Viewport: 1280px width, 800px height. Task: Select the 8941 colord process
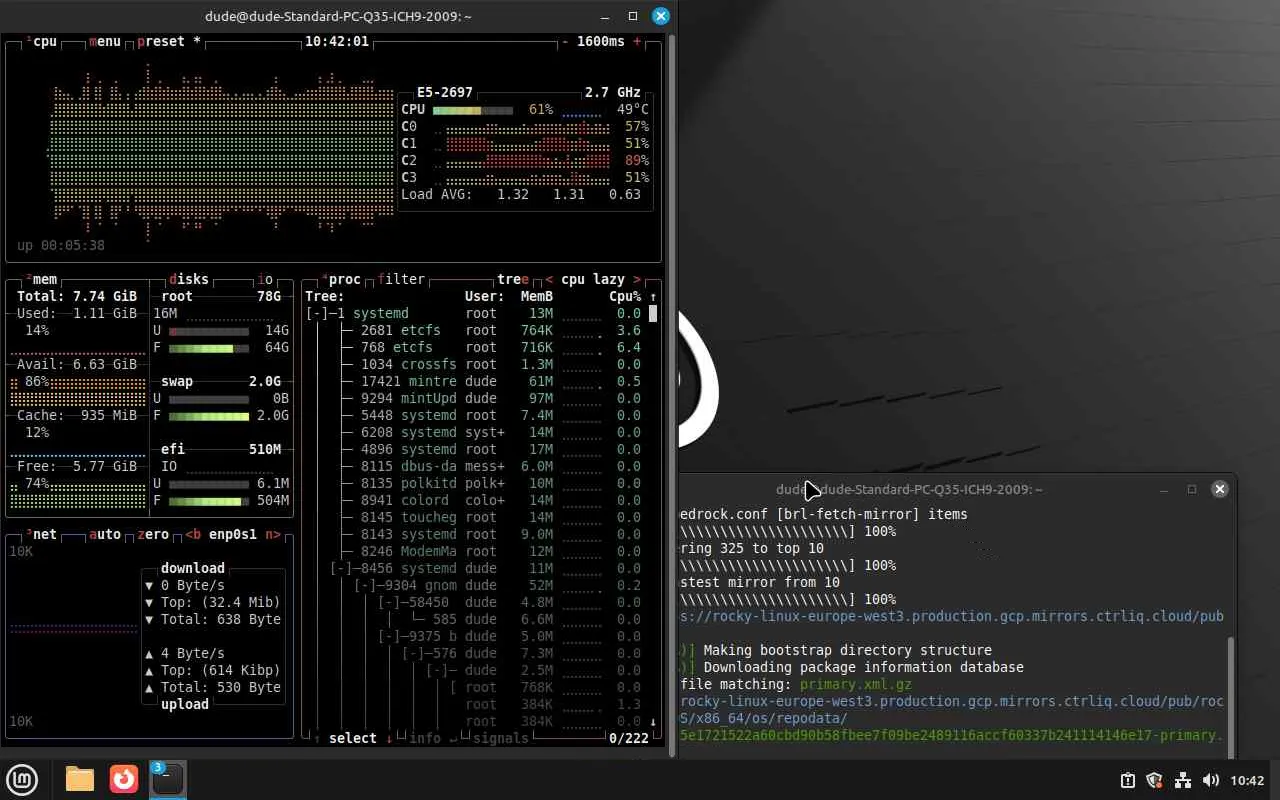479,500
